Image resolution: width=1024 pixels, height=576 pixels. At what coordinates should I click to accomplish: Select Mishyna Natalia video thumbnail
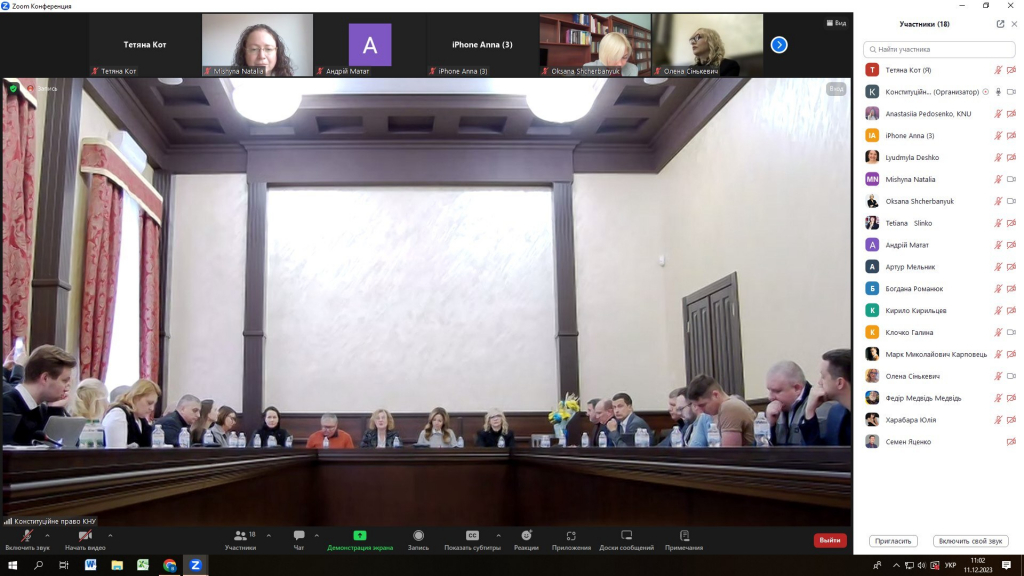click(x=257, y=44)
